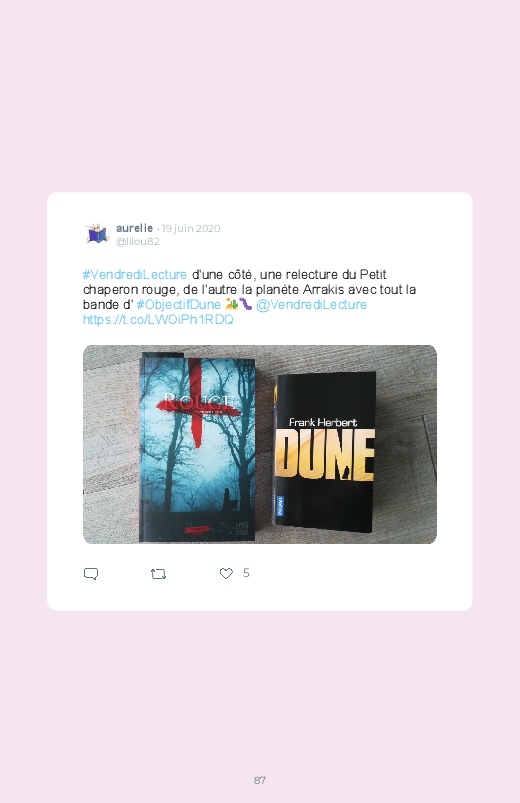Click the cactus desert emoji

(x=232, y=304)
